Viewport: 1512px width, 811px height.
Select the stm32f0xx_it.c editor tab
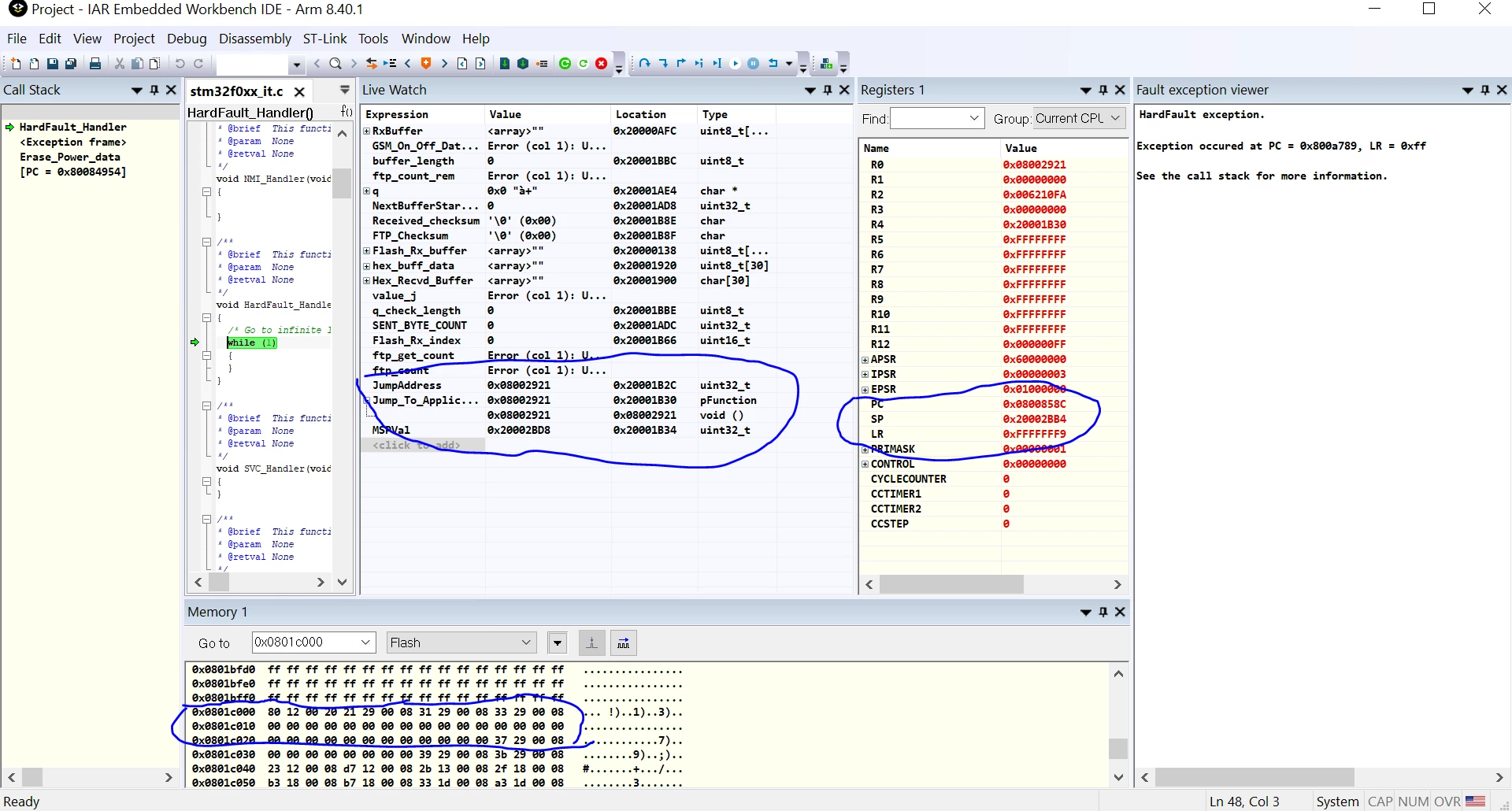[236, 91]
